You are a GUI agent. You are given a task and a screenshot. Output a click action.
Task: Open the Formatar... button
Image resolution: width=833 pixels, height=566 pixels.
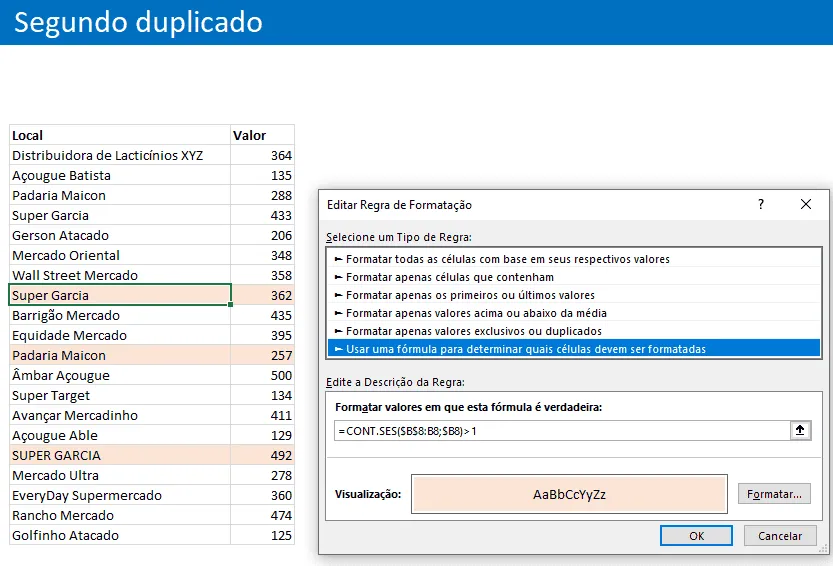point(774,494)
